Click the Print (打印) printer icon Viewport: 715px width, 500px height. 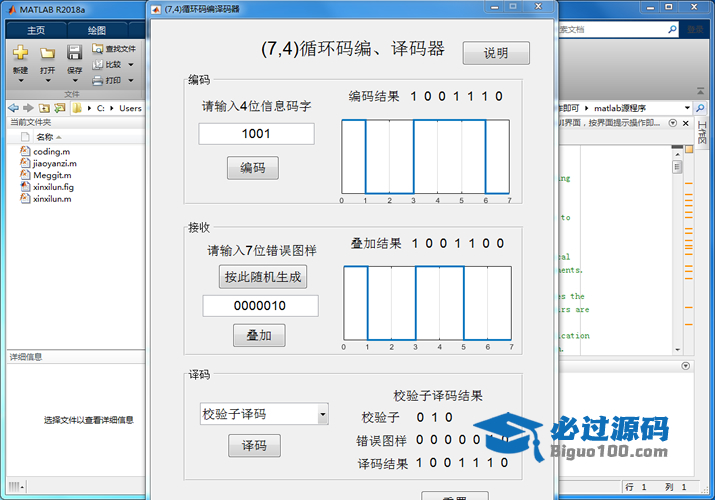coord(98,80)
